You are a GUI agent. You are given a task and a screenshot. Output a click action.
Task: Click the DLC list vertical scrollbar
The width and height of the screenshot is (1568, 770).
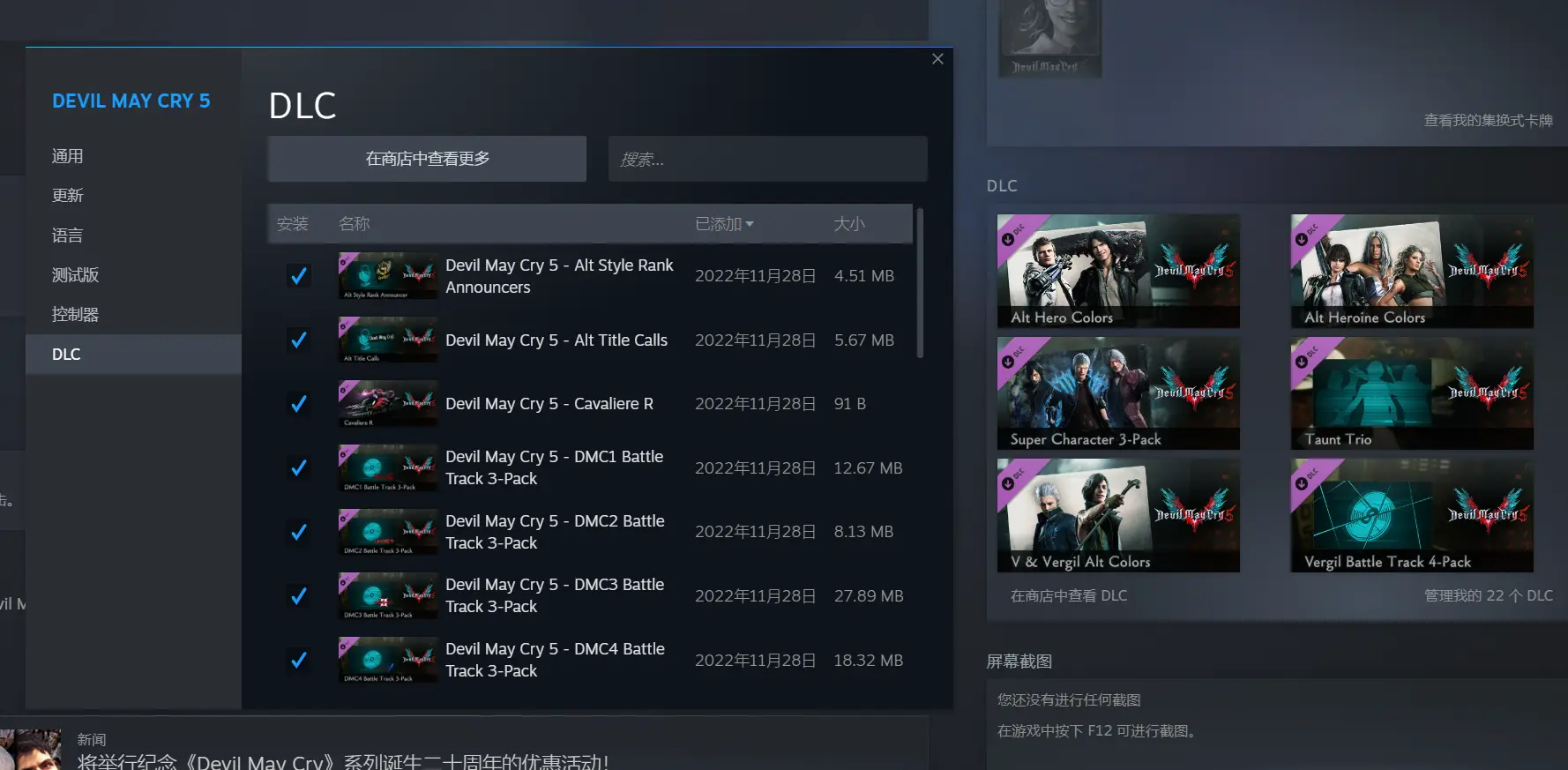coord(920,282)
